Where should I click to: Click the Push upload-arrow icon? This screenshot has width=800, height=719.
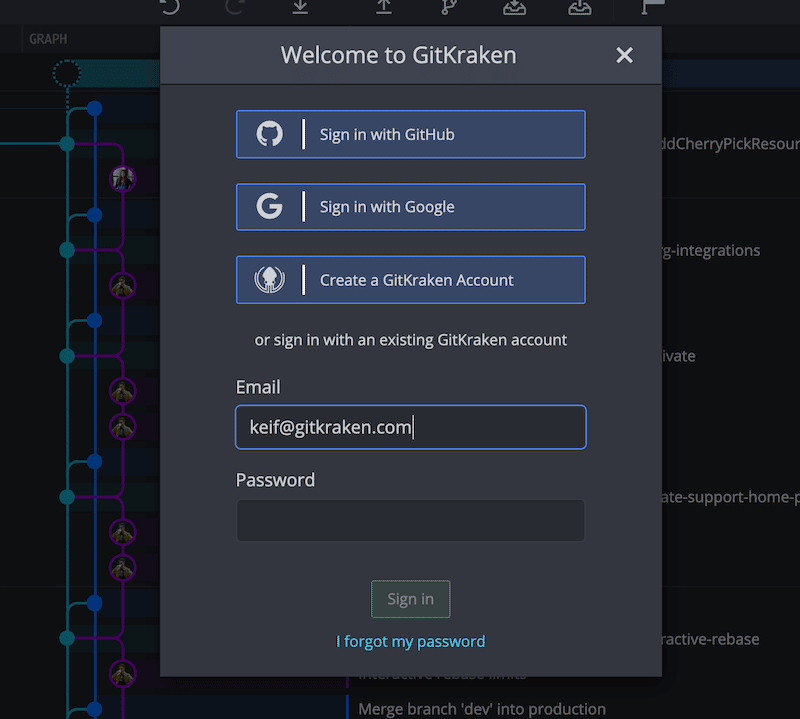[x=383, y=7]
